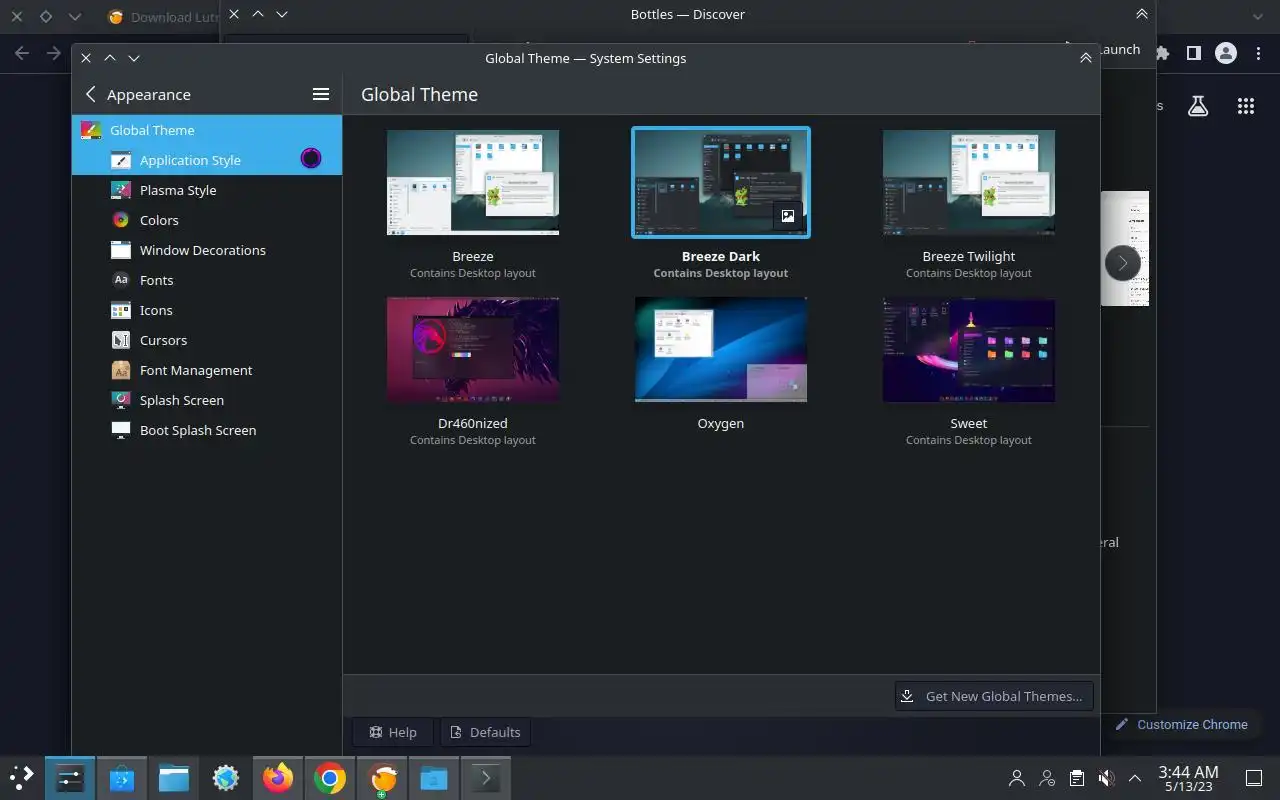Click the show desktop button
The image size is (1280, 800).
click(1254, 778)
